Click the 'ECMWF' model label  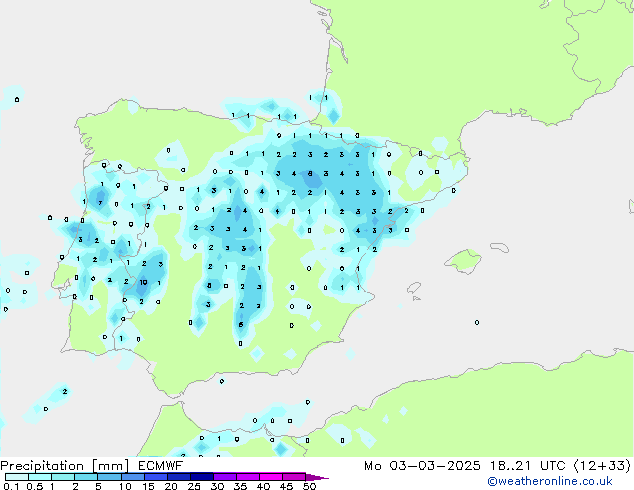161,466
